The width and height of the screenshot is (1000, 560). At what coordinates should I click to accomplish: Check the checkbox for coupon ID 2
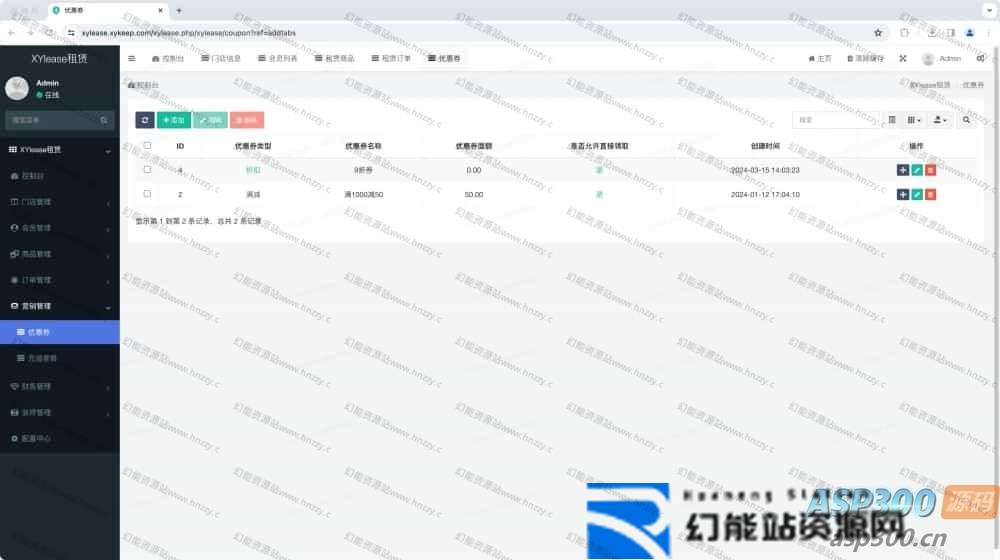pos(147,194)
